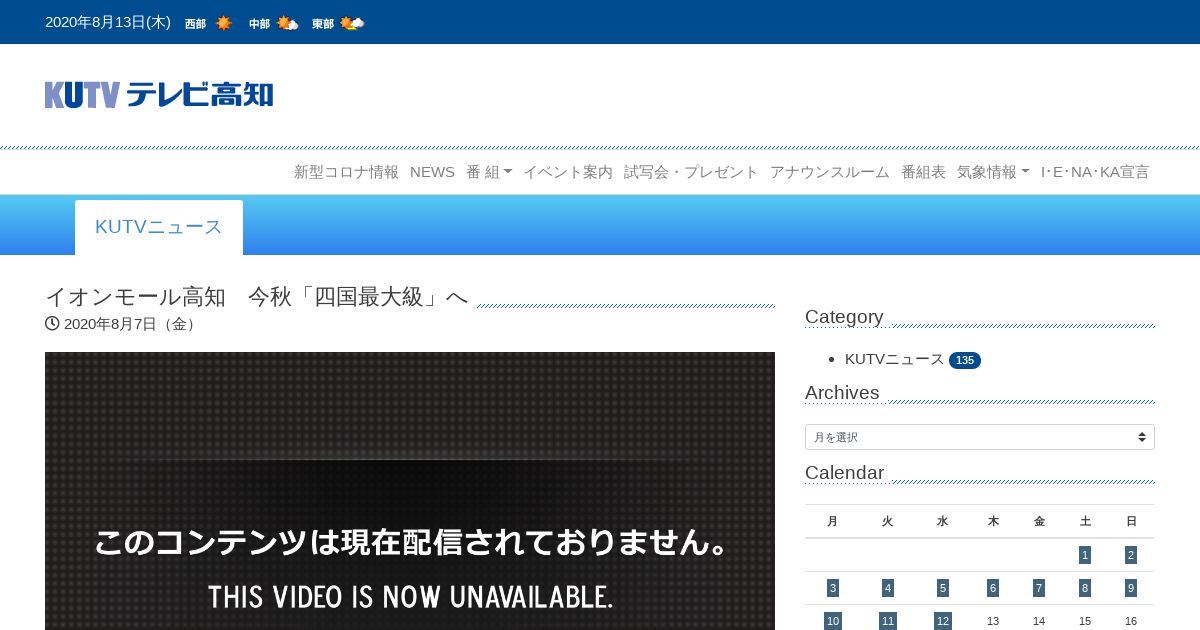This screenshot has height=630, width=1200.
Task: Click the 西部 sunny weather icon
Action: 223,23
